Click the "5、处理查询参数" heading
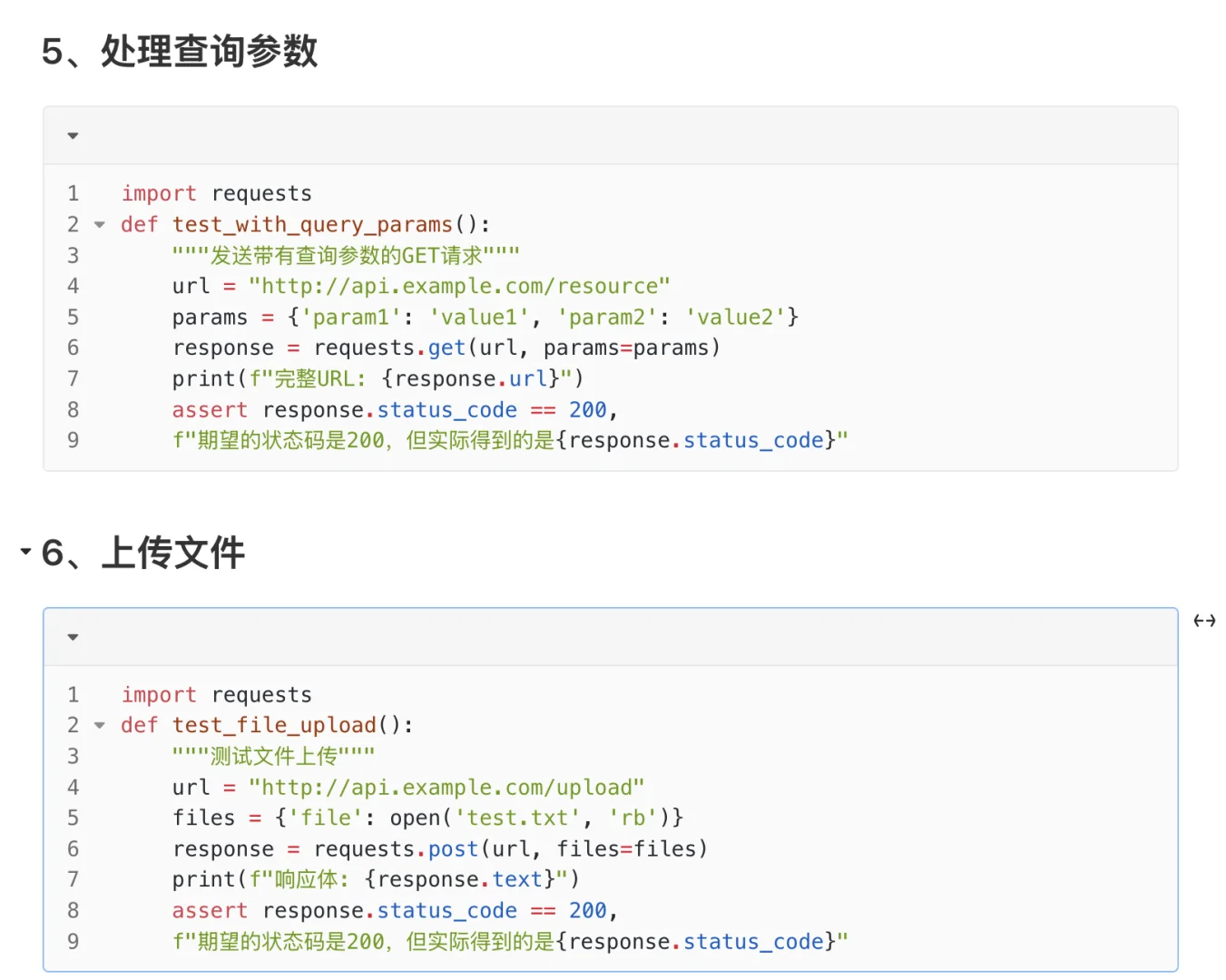Screen dimensions: 1226x980 click(180, 51)
